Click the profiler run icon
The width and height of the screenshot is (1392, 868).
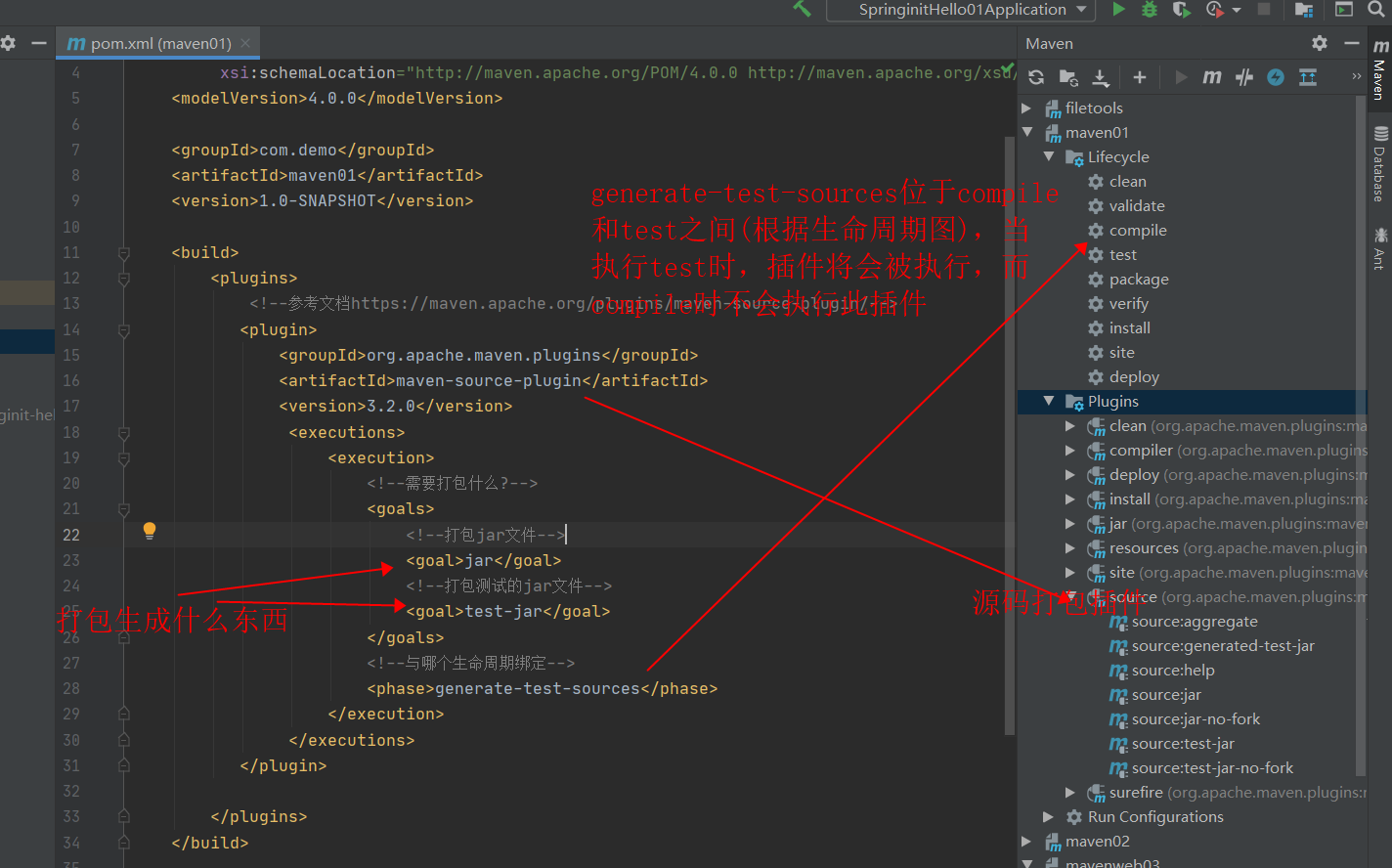pyautogui.click(x=1214, y=9)
